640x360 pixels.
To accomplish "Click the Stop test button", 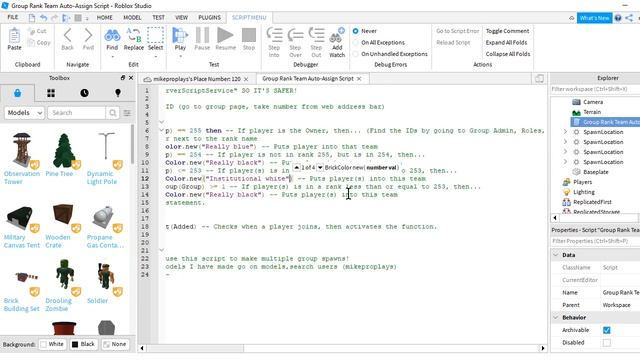I will (x=249, y=36).
